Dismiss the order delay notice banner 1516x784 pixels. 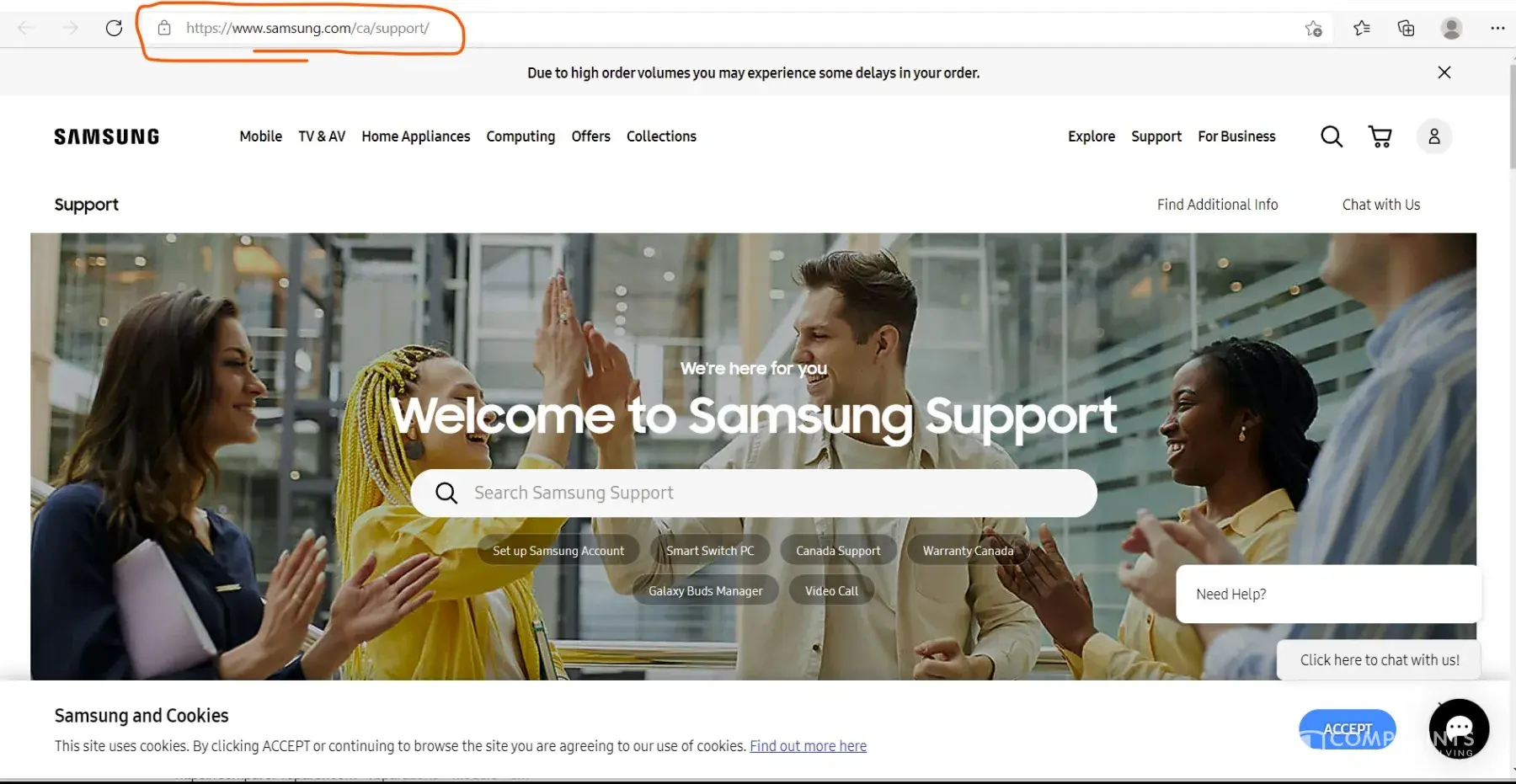click(x=1444, y=72)
